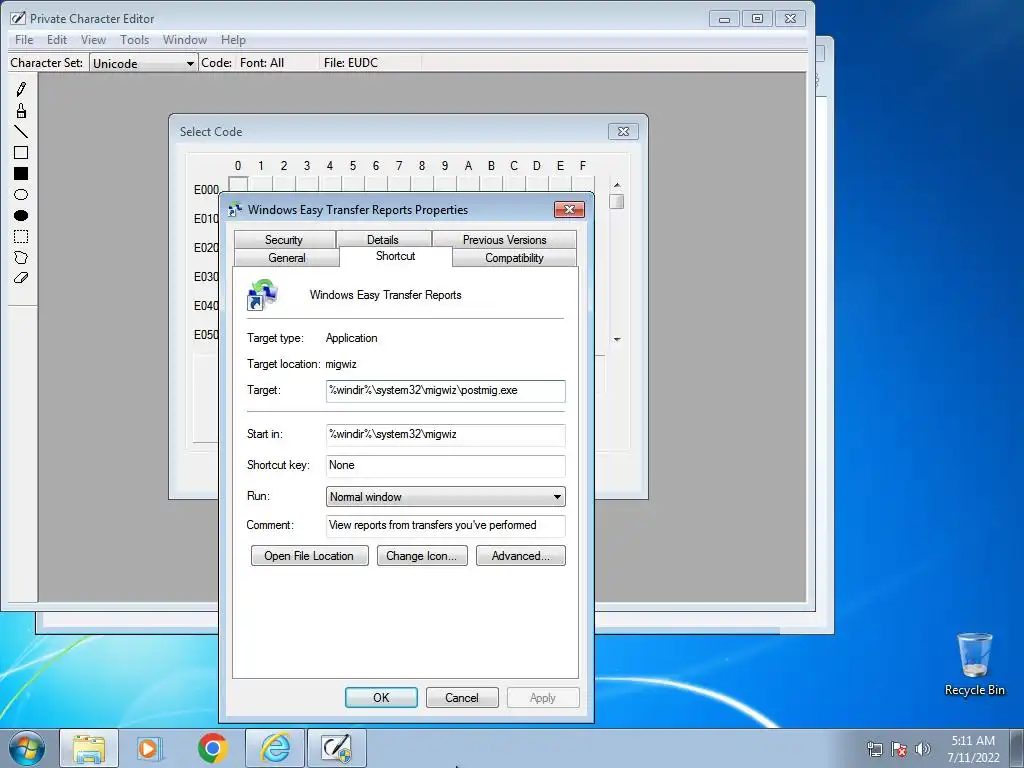Activate the Eraser tool

pyautogui.click(x=21, y=278)
